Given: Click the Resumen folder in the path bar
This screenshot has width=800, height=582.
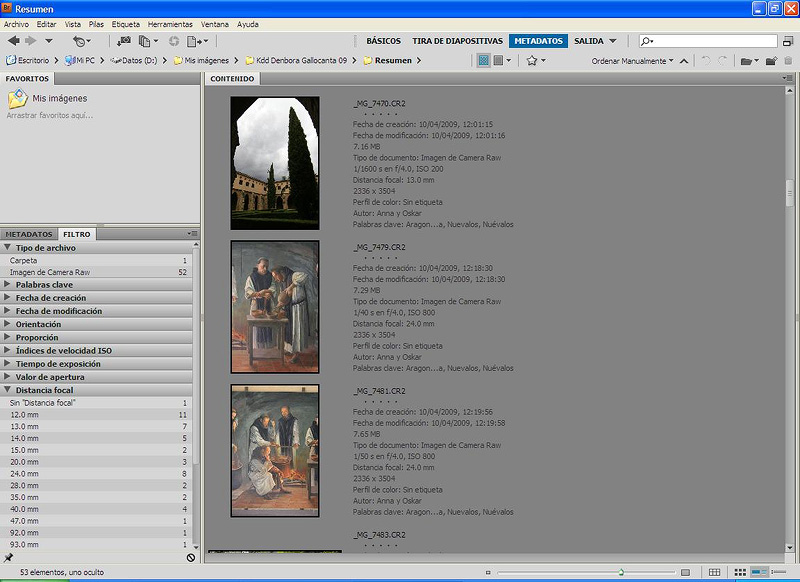Looking at the screenshot, I should click(388, 60).
